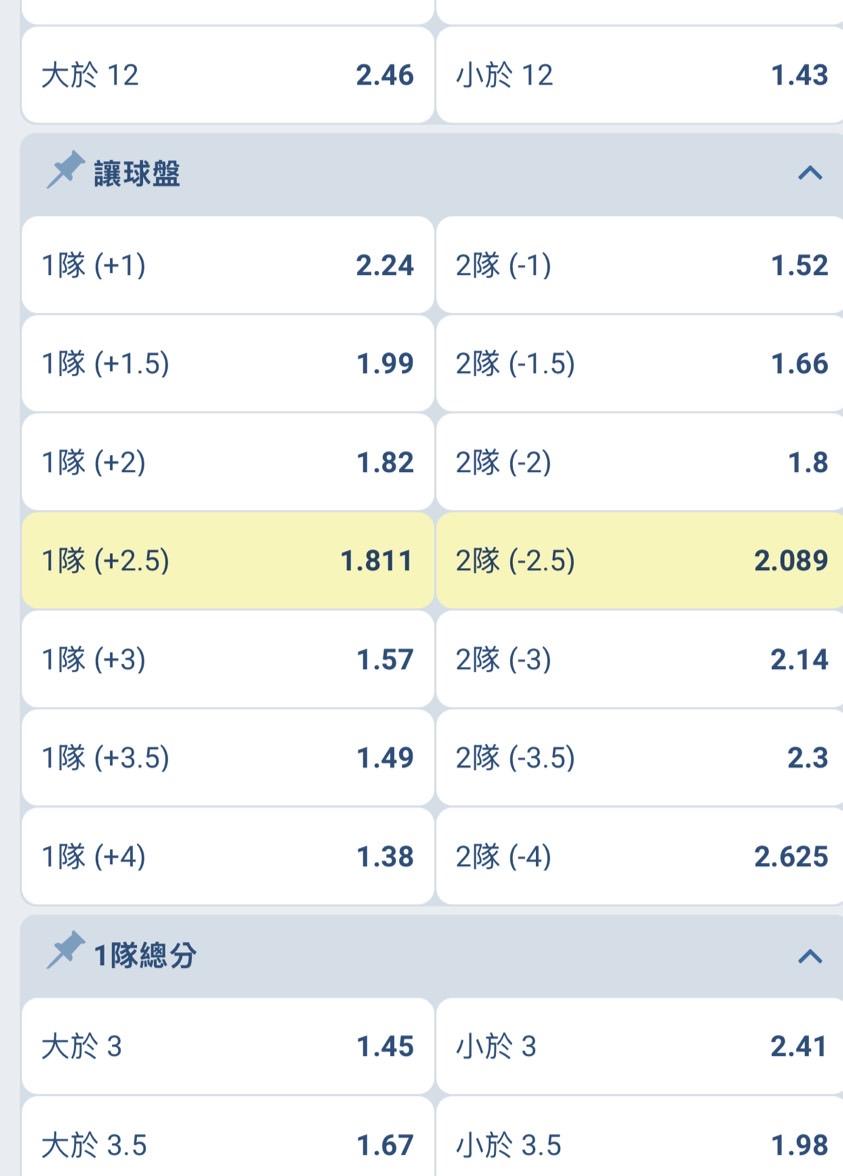Select 1隊 (+3) odds 1.57

click(228, 659)
